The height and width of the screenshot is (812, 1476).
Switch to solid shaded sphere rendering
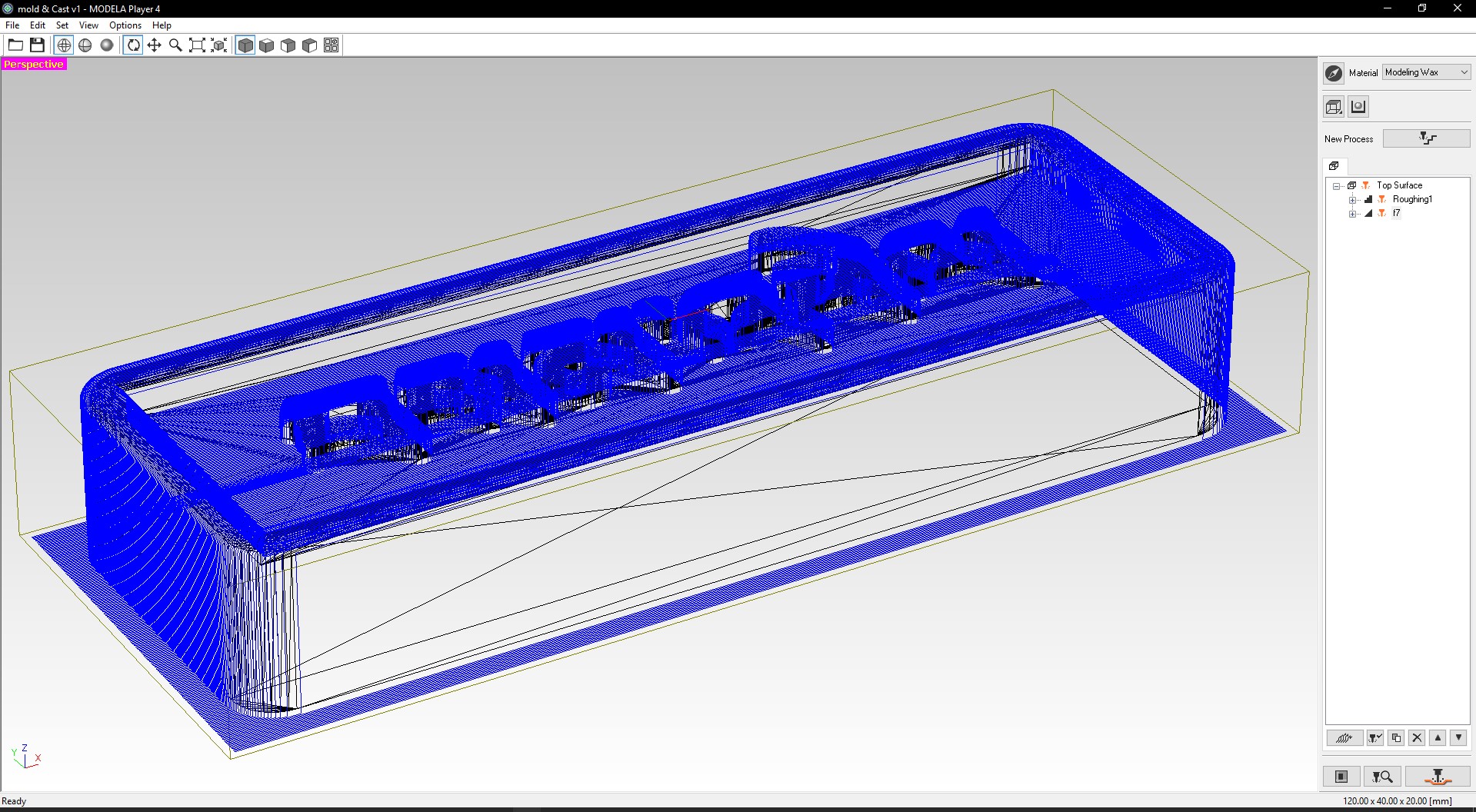point(107,45)
